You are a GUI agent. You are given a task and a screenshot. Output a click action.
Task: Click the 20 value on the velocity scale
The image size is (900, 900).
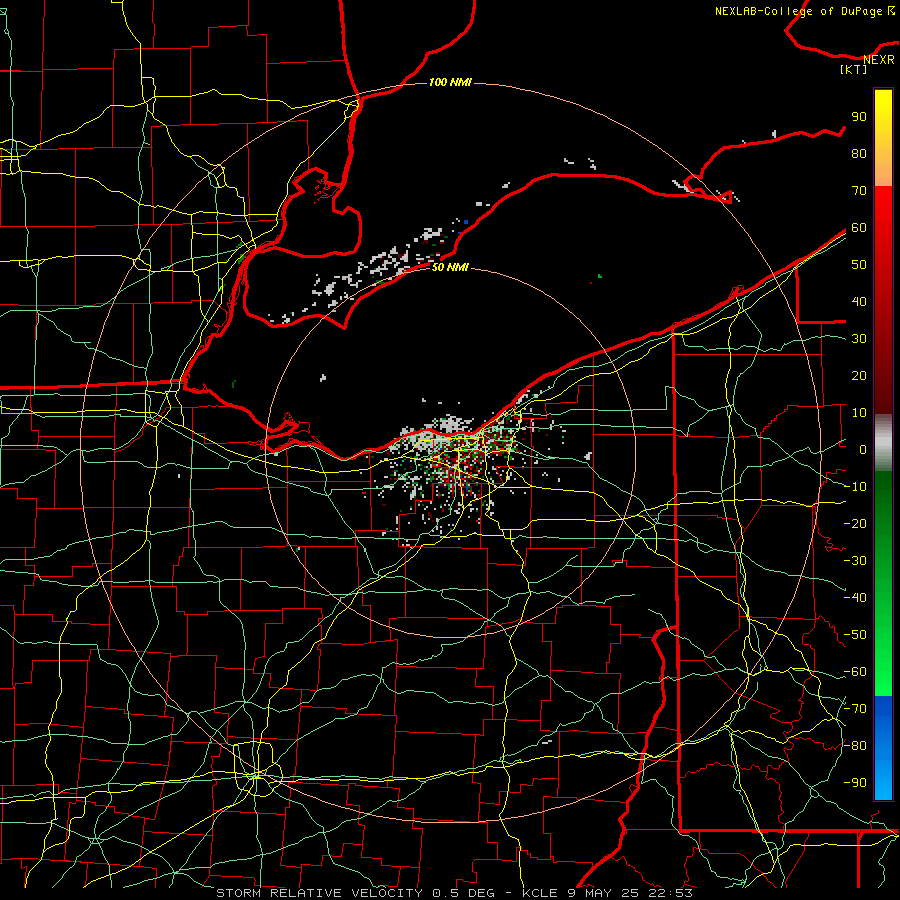point(859,376)
